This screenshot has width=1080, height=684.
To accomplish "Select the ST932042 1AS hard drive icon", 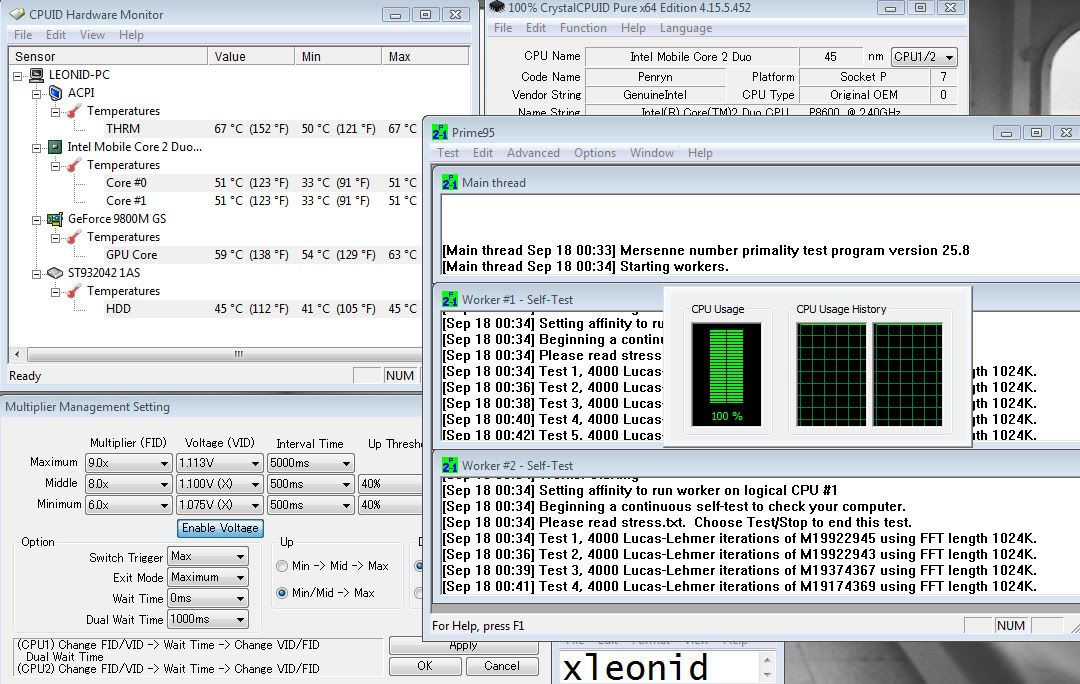I will click(55, 273).
